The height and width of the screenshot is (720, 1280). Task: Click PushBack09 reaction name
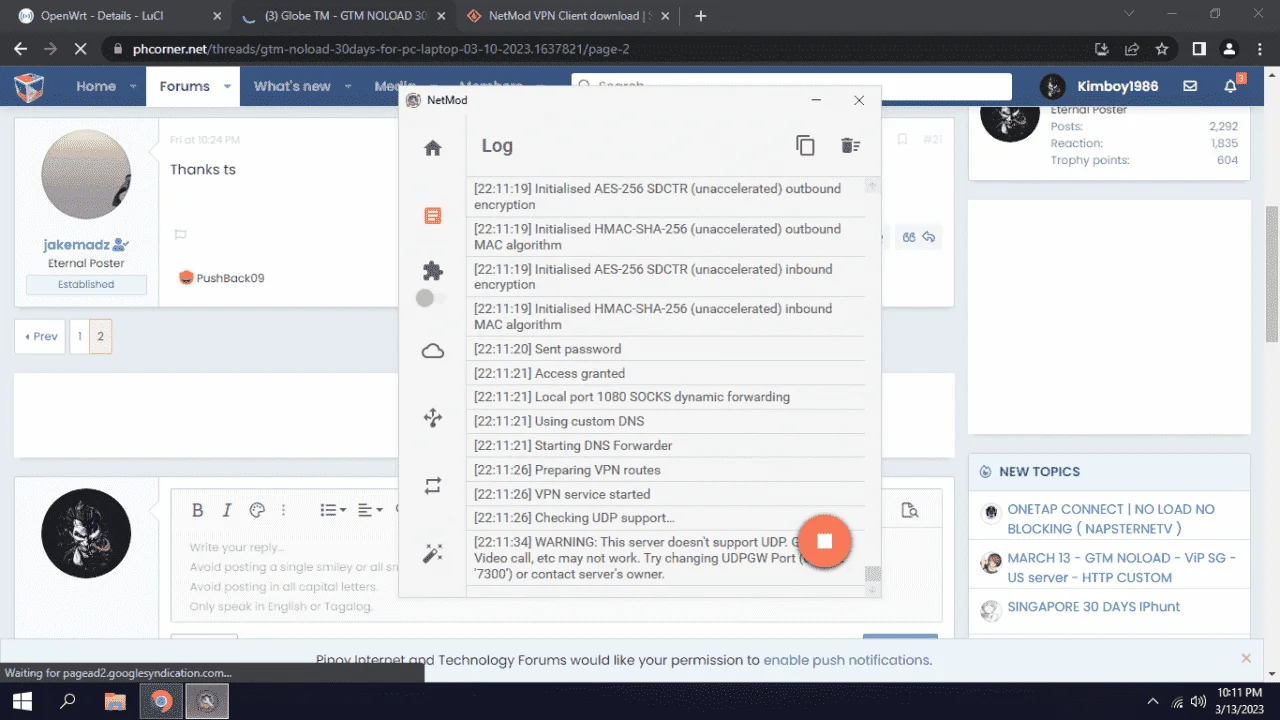[x=231, y=278]
